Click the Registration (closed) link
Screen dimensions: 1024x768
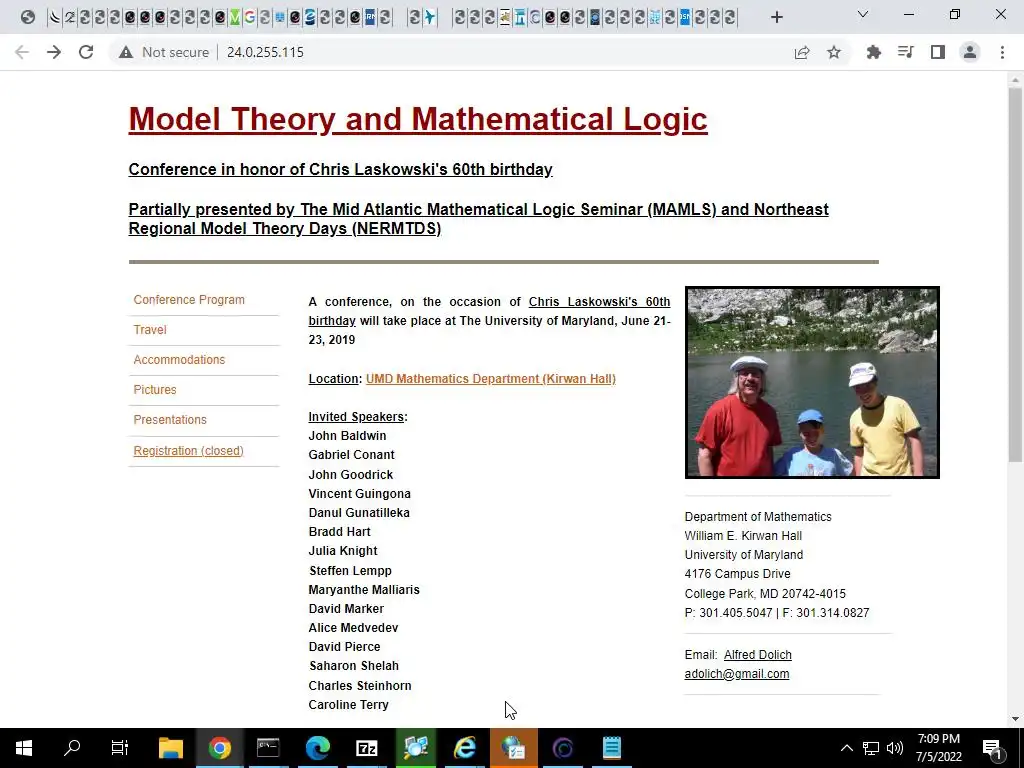pos(188,451)
